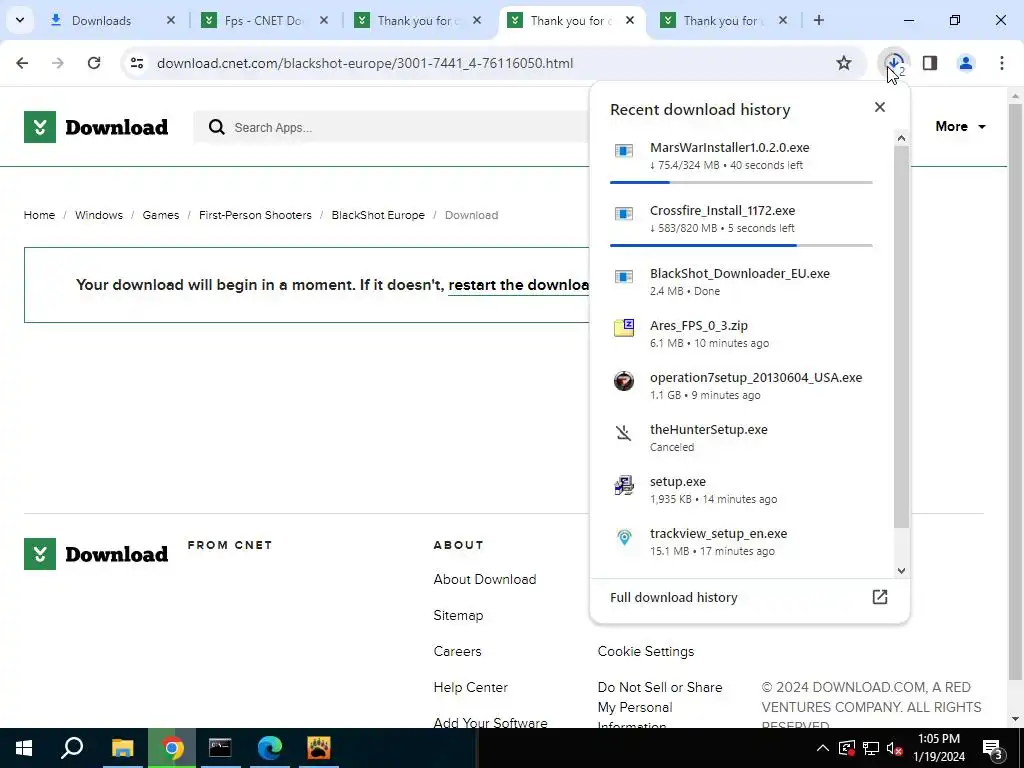Show hidden system tray icons chevron
The width and height of the screenshot is (1024, 768).
click(823, 748)
